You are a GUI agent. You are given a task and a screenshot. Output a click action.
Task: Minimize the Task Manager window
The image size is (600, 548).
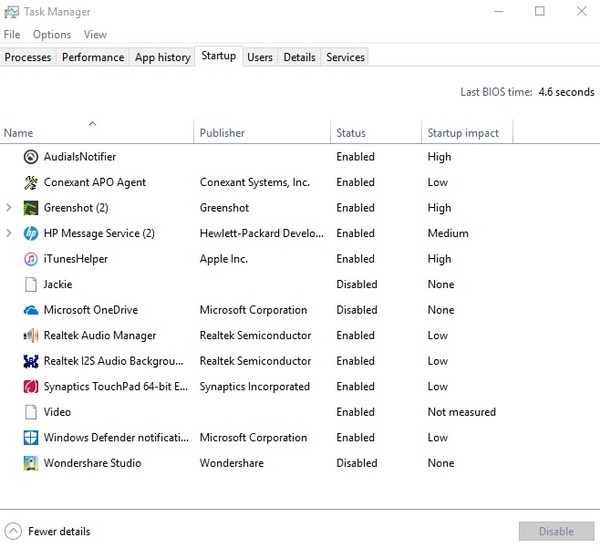[x=498, y=11]
